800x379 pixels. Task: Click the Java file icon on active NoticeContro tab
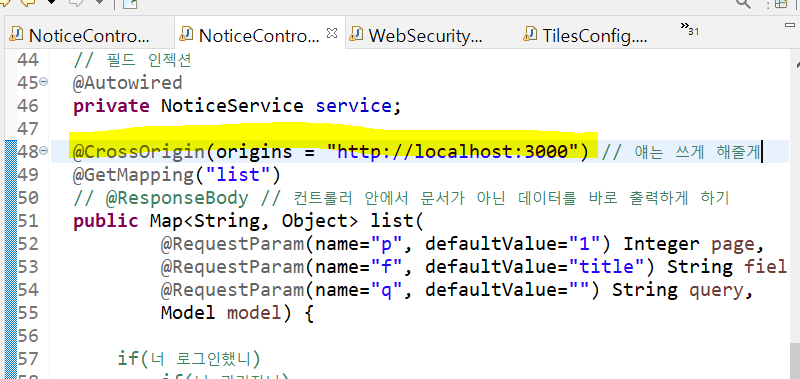click(187, 34)
